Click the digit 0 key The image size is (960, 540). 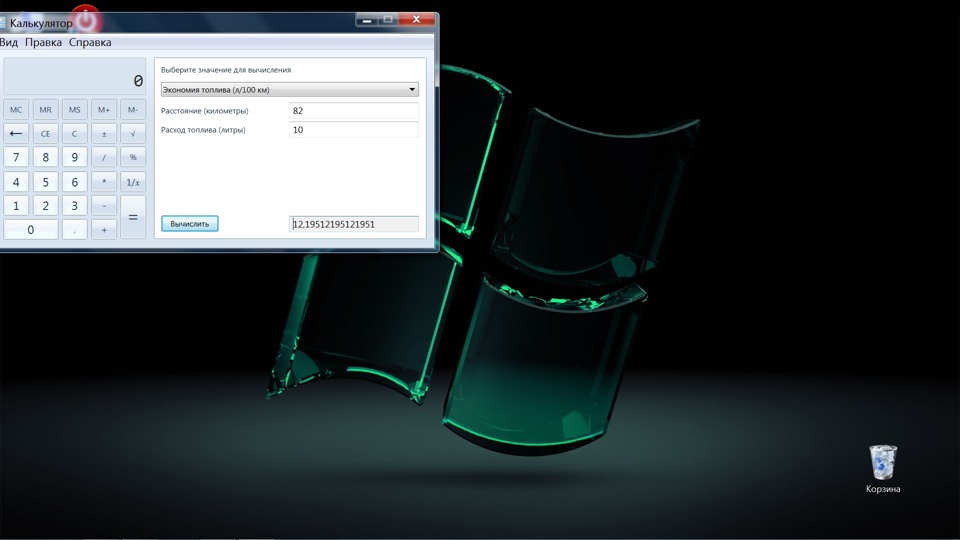[x=31, y=230]
